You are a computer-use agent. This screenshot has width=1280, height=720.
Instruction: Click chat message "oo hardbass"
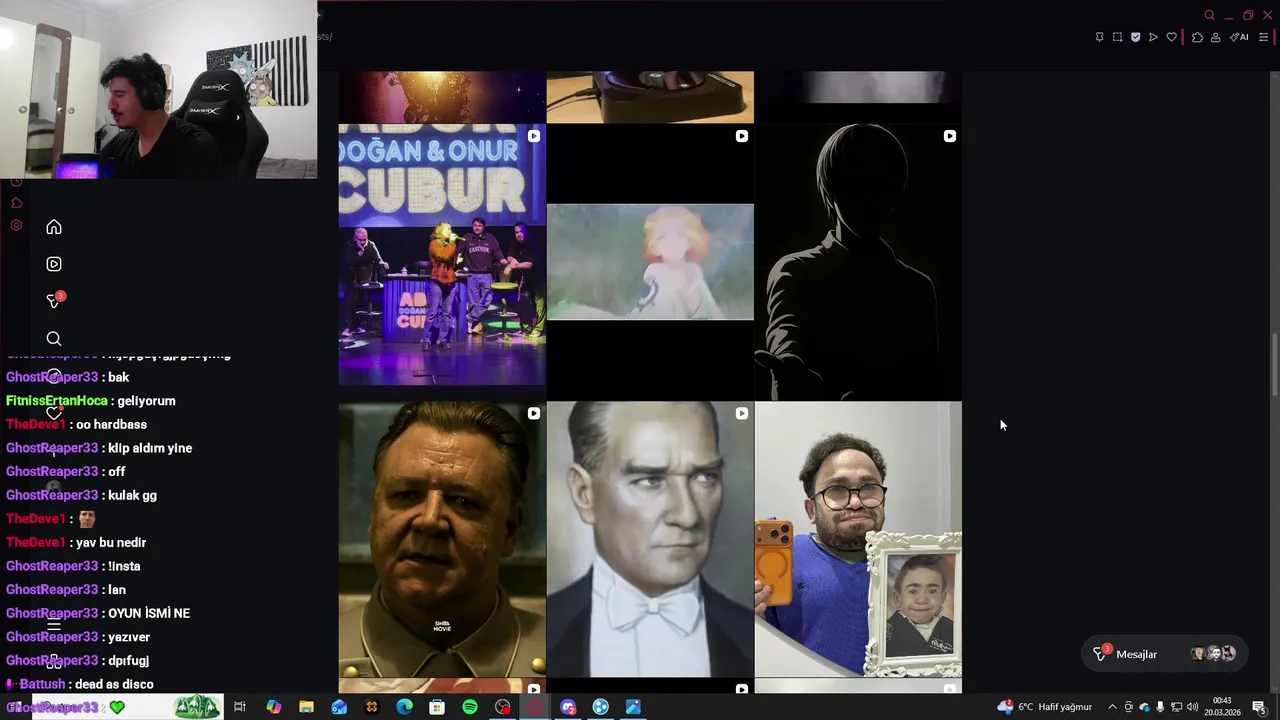point(112,425)
